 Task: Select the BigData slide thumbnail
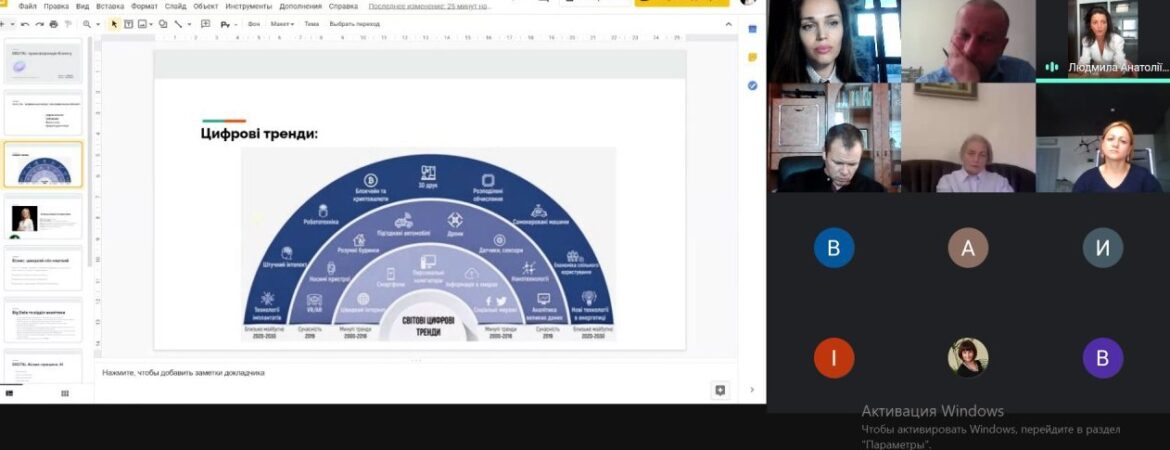tap(43, 319)
